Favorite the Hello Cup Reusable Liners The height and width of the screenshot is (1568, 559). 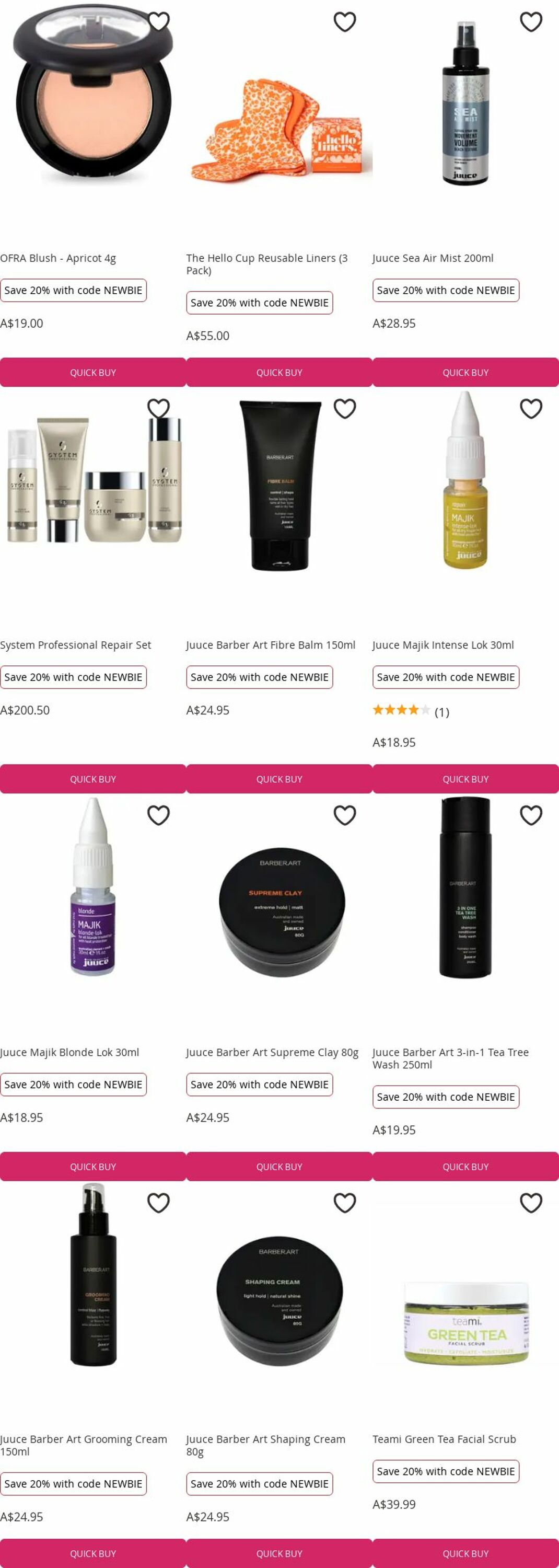[x=345, y=22]
